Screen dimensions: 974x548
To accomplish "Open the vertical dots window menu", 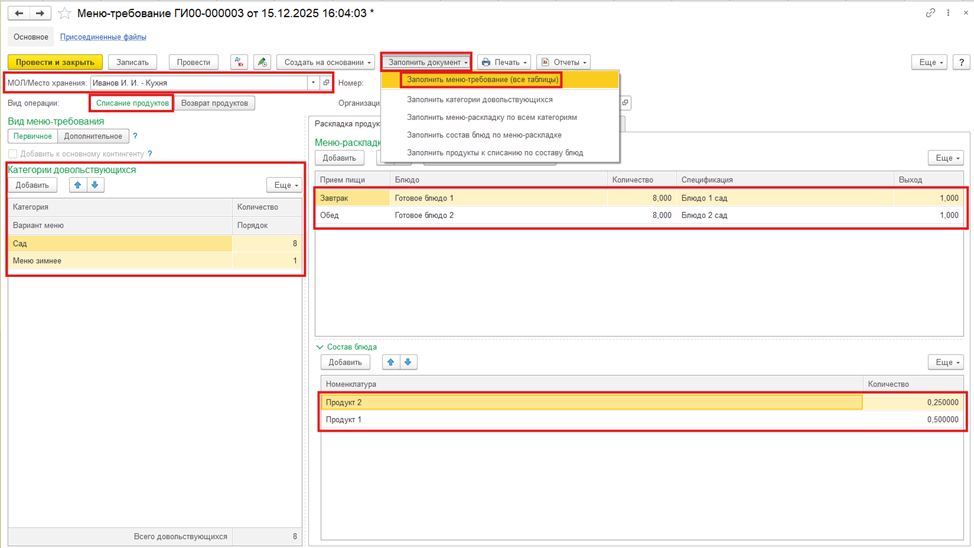I will point(948,12).
